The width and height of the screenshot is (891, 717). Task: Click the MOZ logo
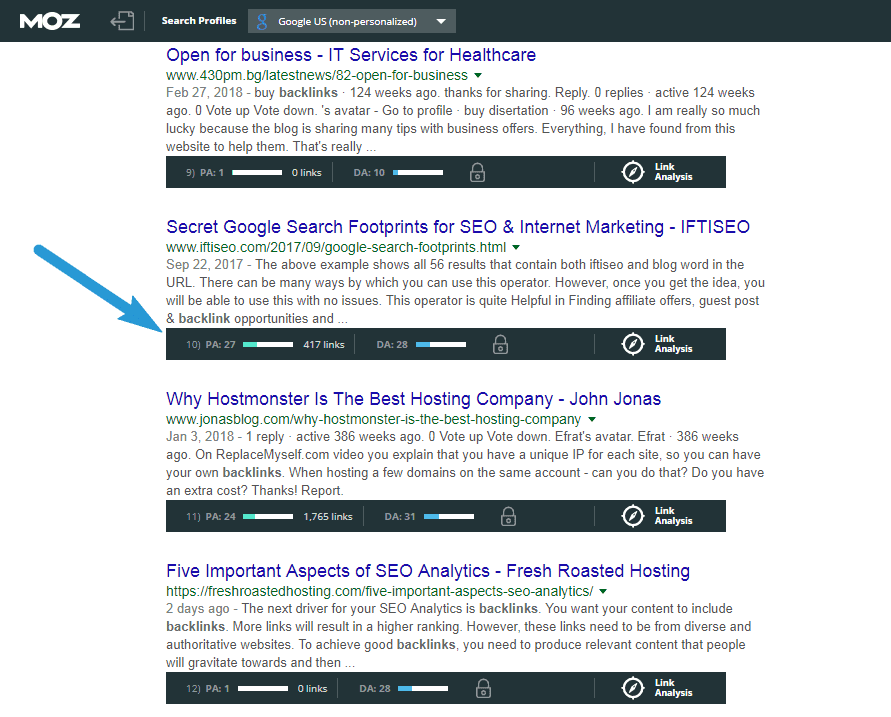click(49, 22)
